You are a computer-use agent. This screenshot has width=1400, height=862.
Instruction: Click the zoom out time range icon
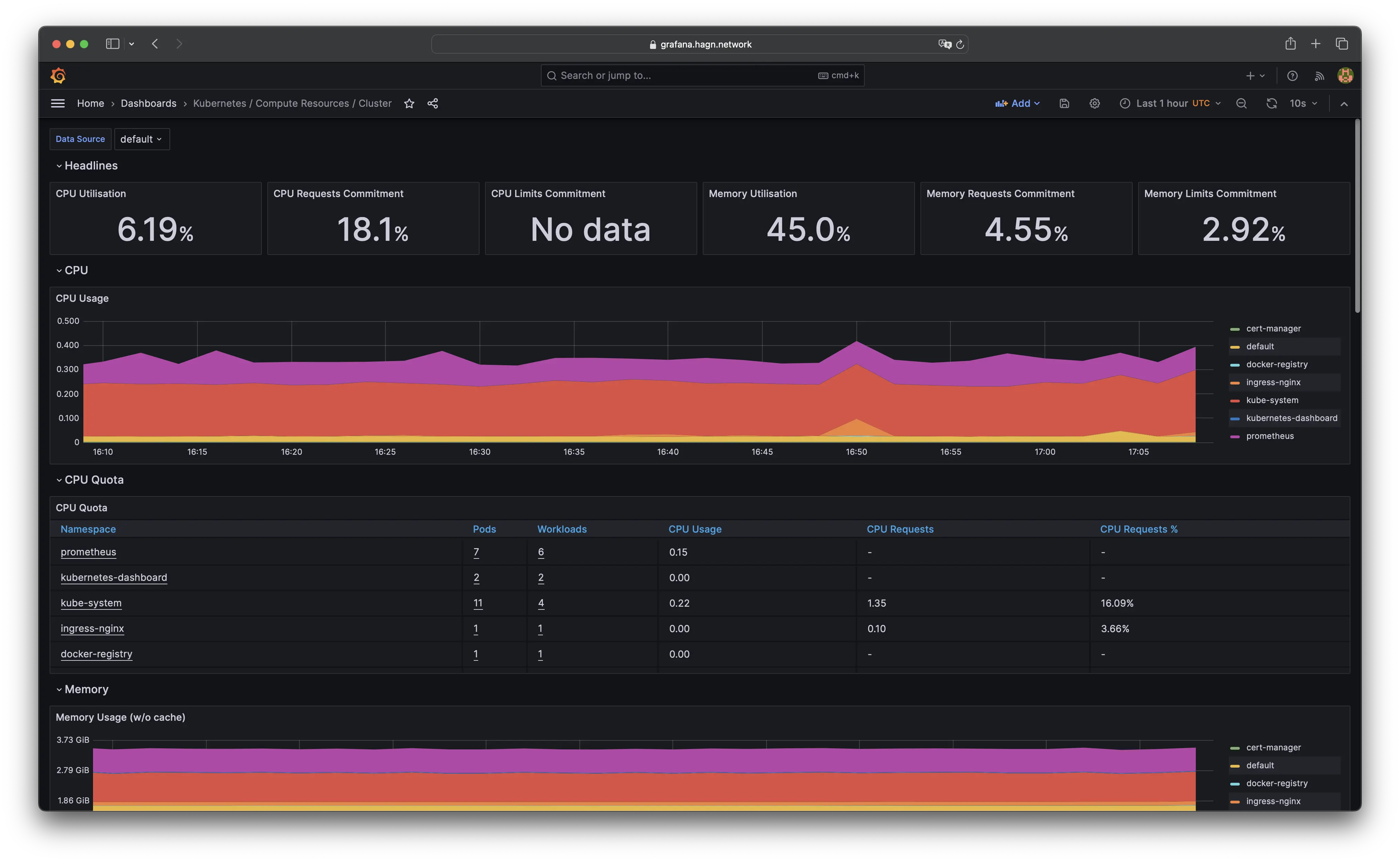click(x=1242, y=103)
